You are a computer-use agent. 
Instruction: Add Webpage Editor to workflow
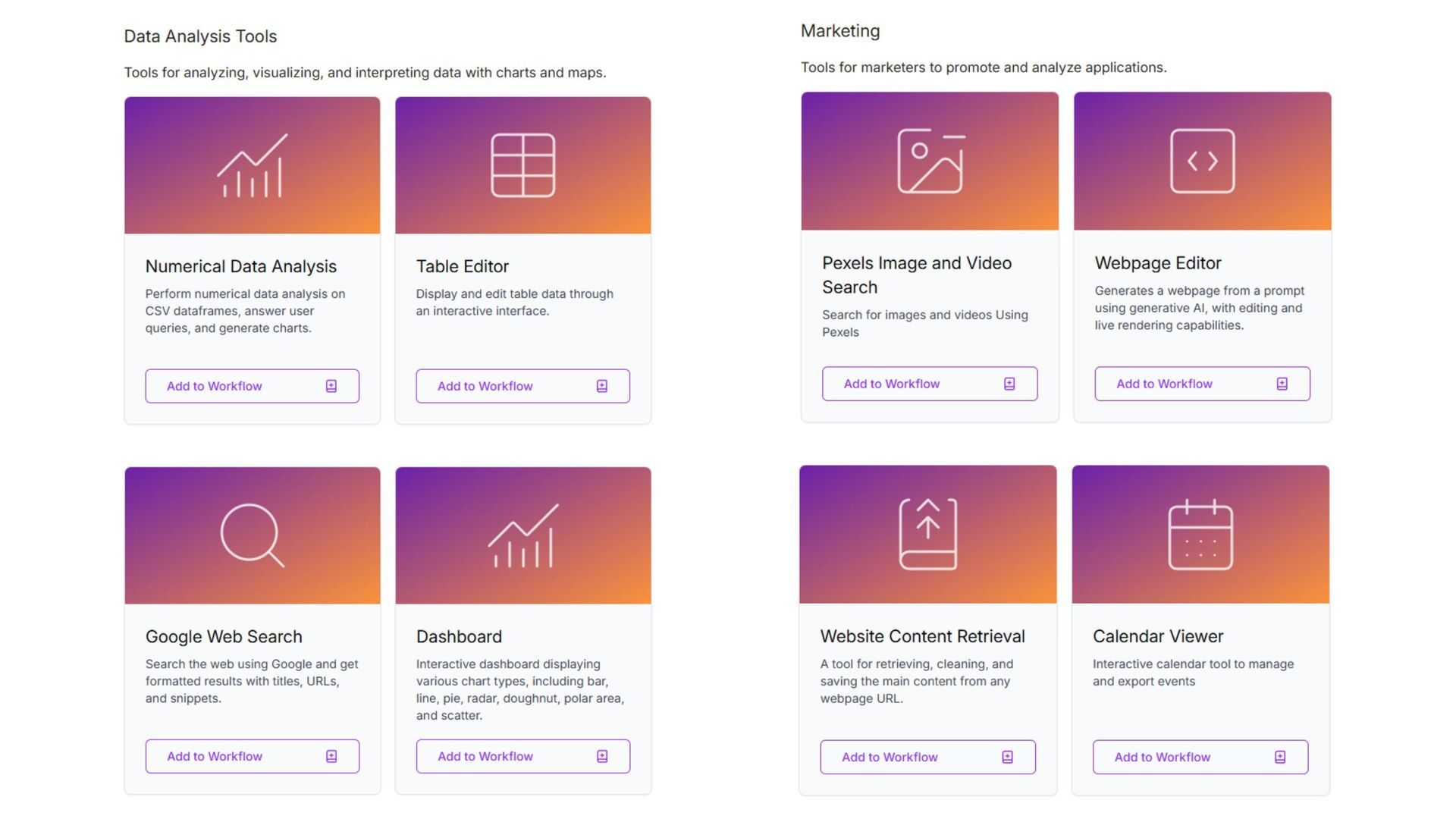1202,384
